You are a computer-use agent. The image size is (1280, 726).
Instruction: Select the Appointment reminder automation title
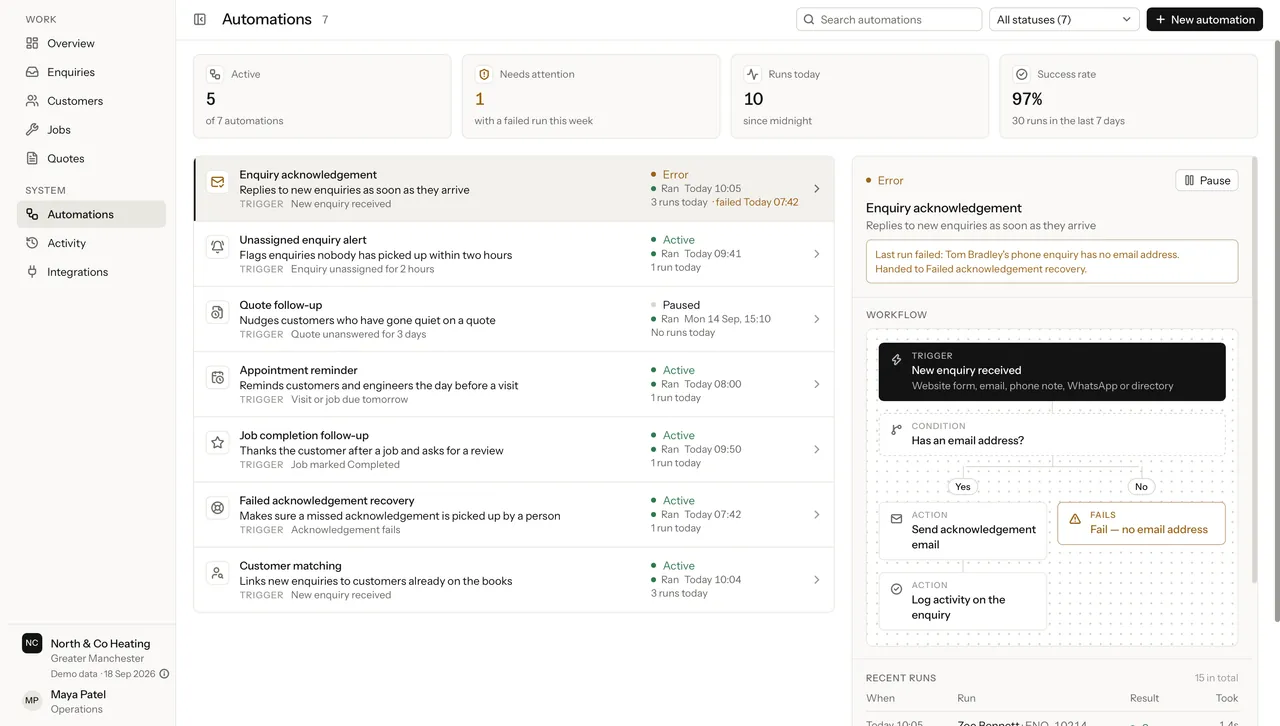[298, 370]
